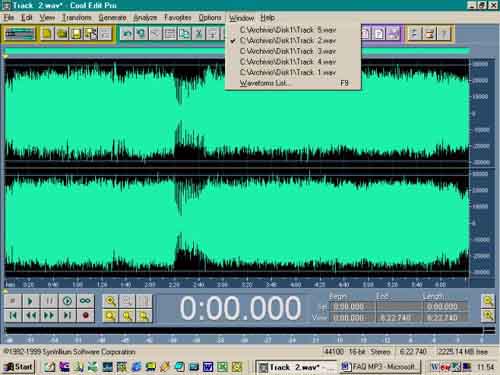This screenshot has width=500, height=375.
Task: Click the Zoom to Selection magnifier icon
Action: [110, 315]
